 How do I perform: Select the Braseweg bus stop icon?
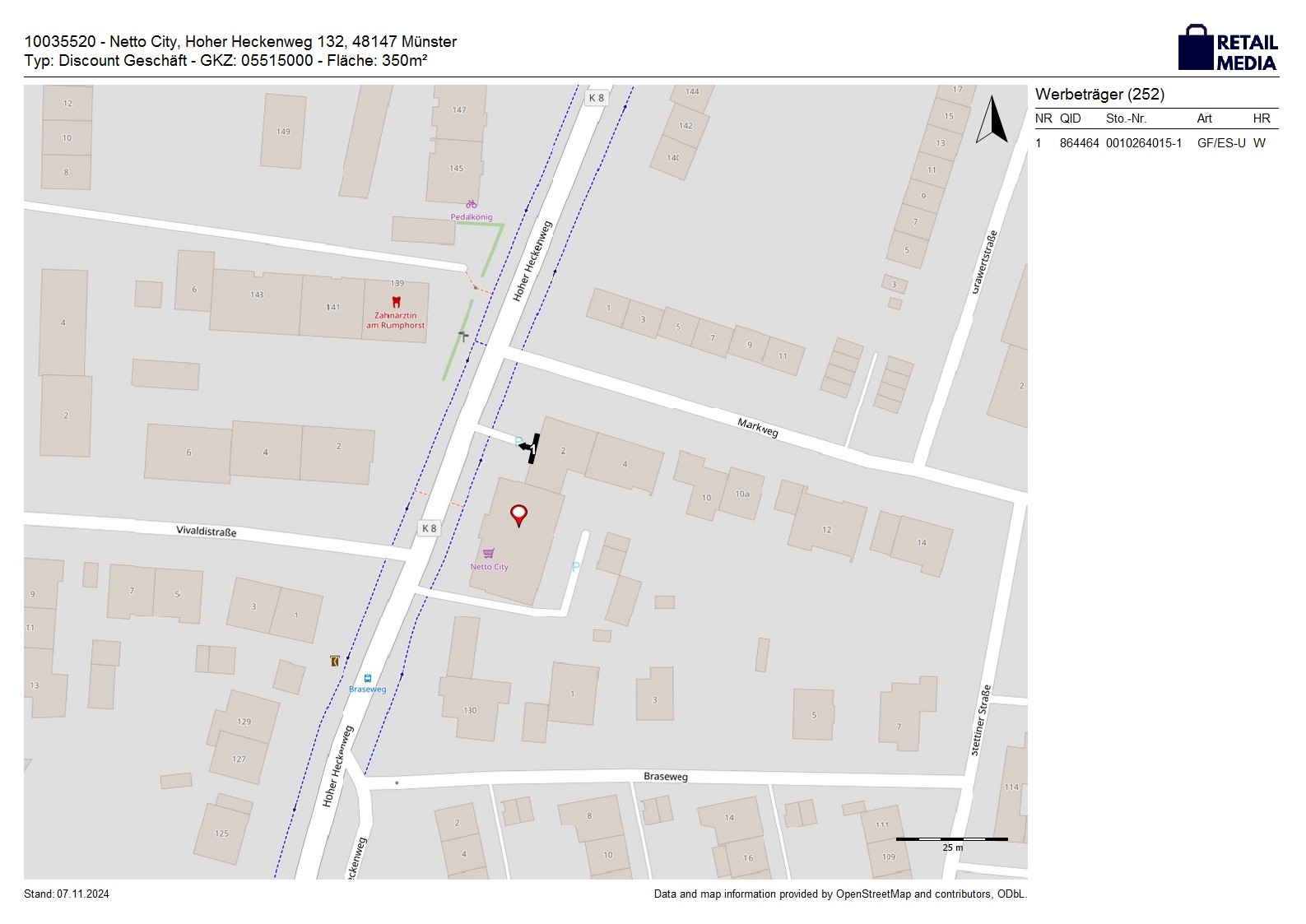click(367, 679)
